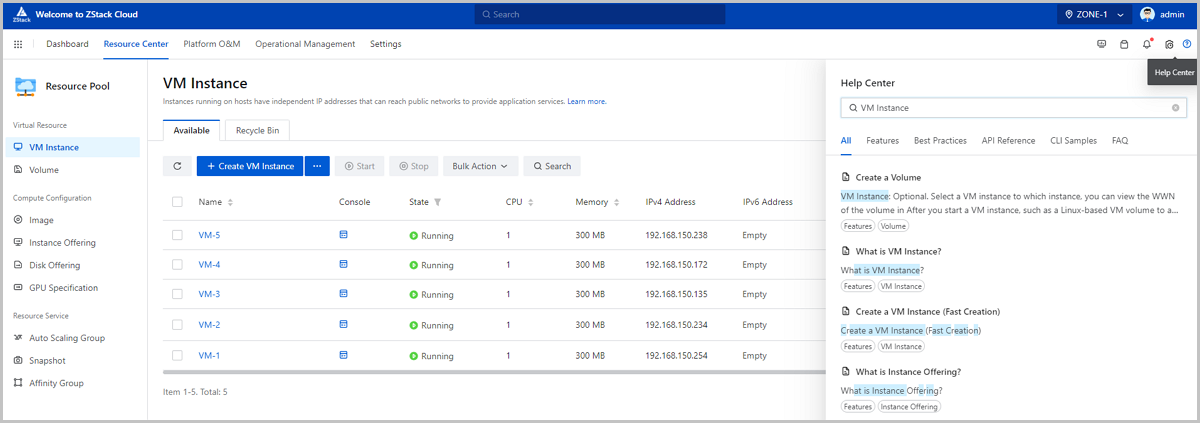
Task: Tick the checkbox for VM-1
Action: tap(177, 355)
